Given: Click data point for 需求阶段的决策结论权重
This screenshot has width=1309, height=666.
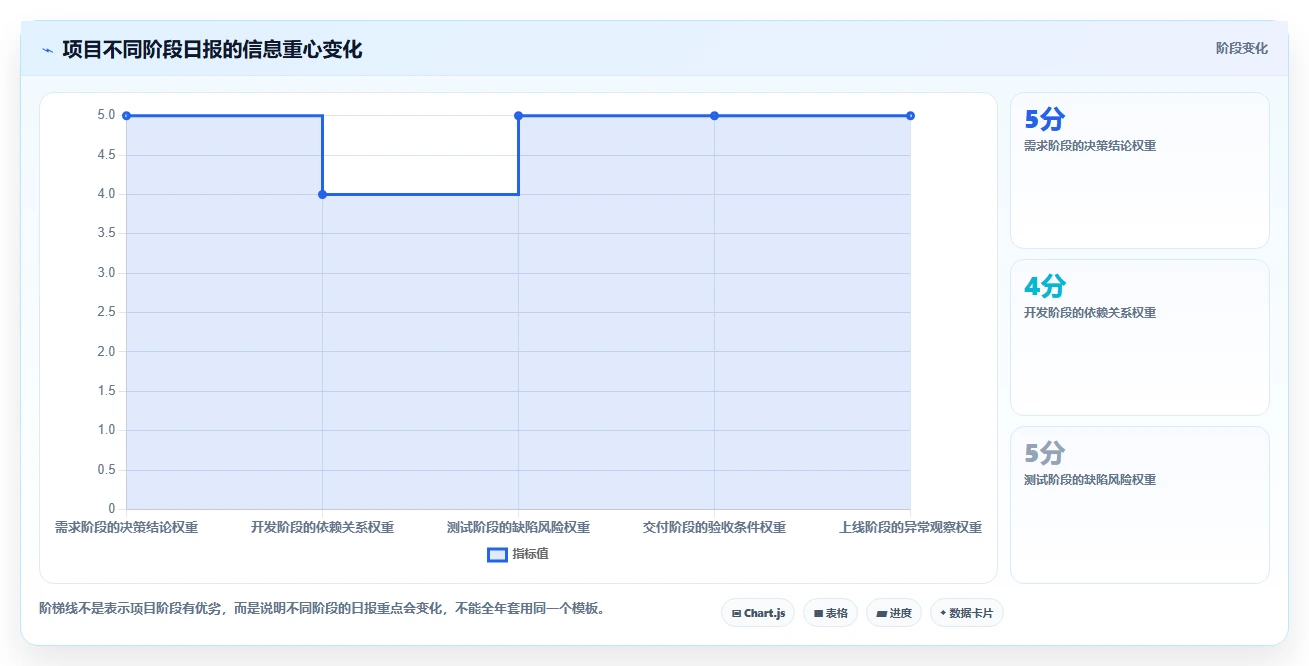Looking at the screenshot, I should point(126,116).
